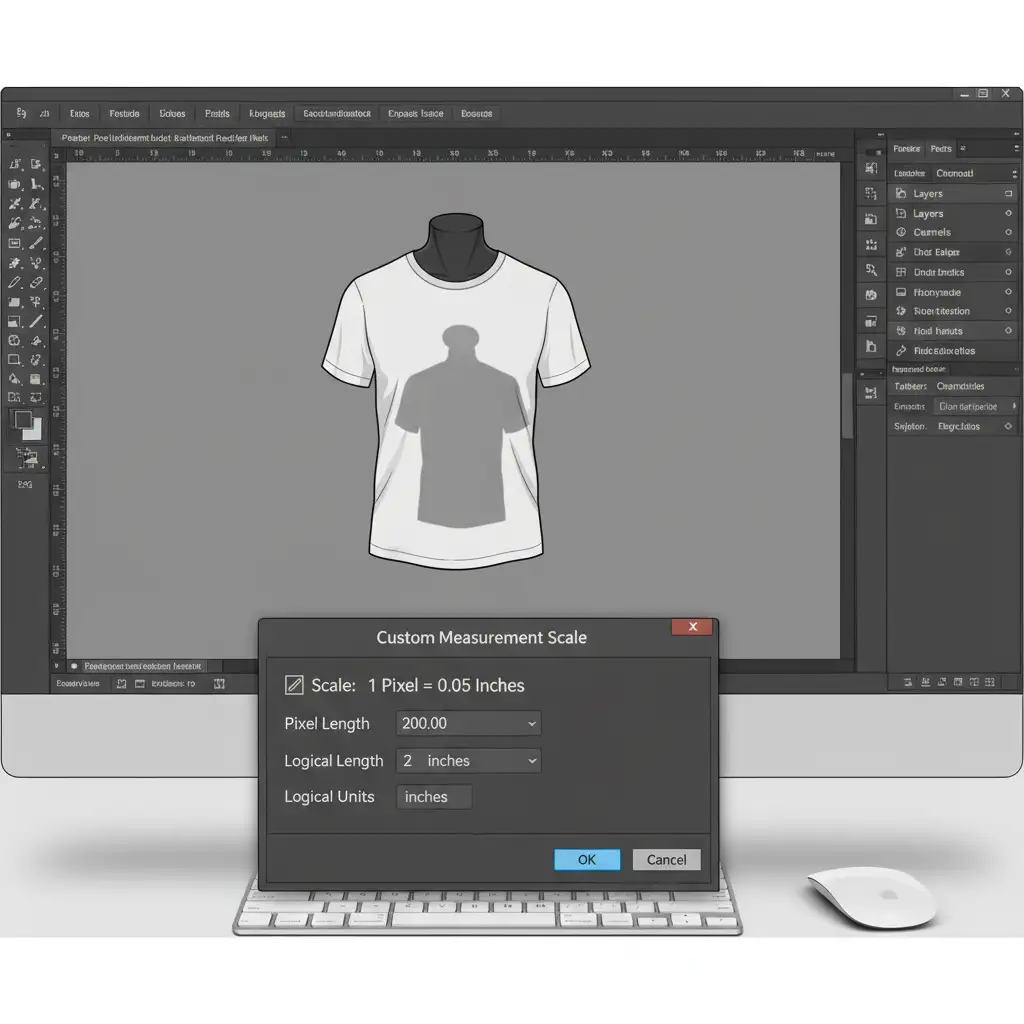Toggle the circle indicator on Channels row
Viewport: 1024px width, 1024px height.
click(1008, 233)
